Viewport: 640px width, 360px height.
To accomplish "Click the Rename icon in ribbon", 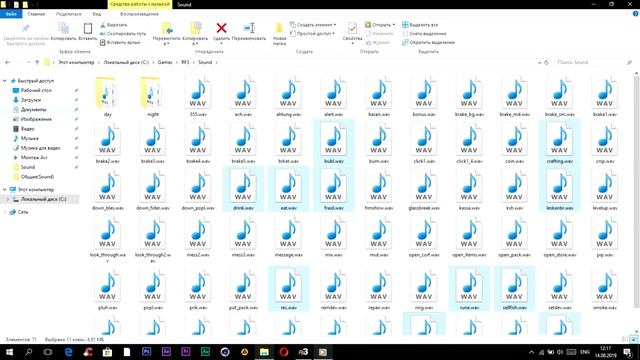I will (x=249, y=28).
